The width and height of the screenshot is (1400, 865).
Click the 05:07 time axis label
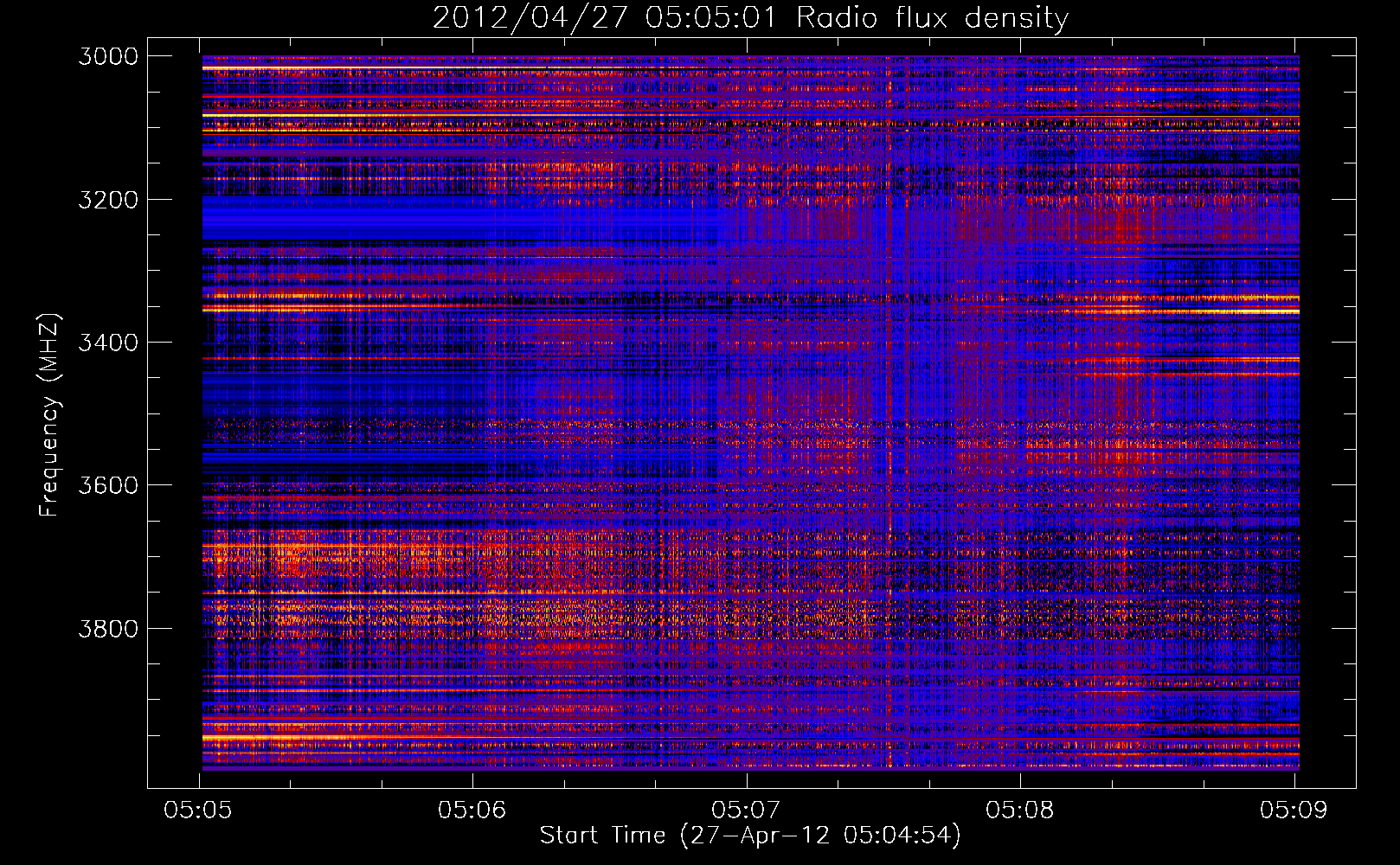coord(746,810)
